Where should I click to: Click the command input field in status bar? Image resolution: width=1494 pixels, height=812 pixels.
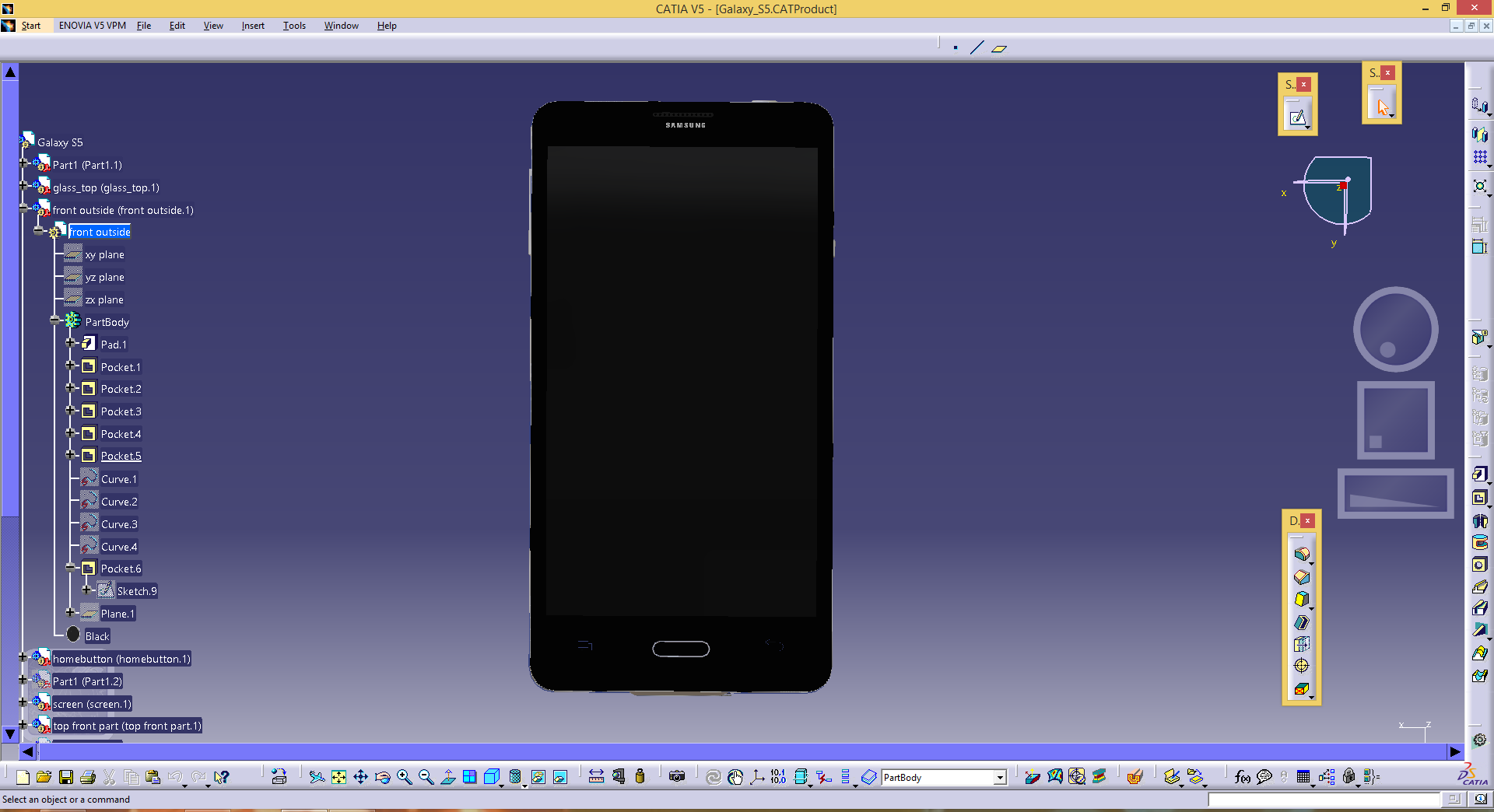point(1324,799)
